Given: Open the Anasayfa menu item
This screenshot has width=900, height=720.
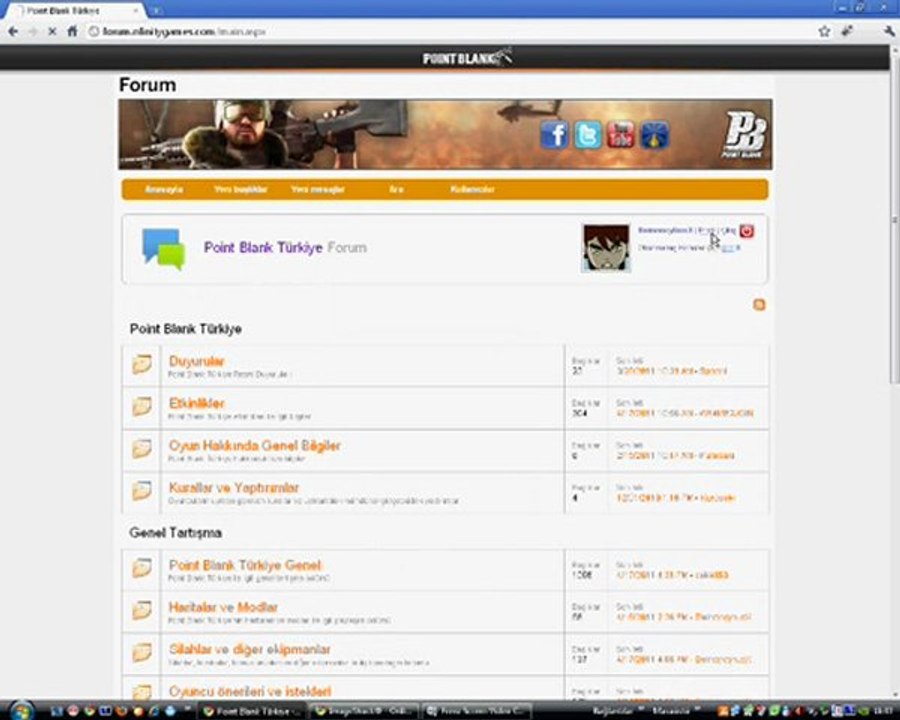Looking at the screenshot, I should [164, 189].
